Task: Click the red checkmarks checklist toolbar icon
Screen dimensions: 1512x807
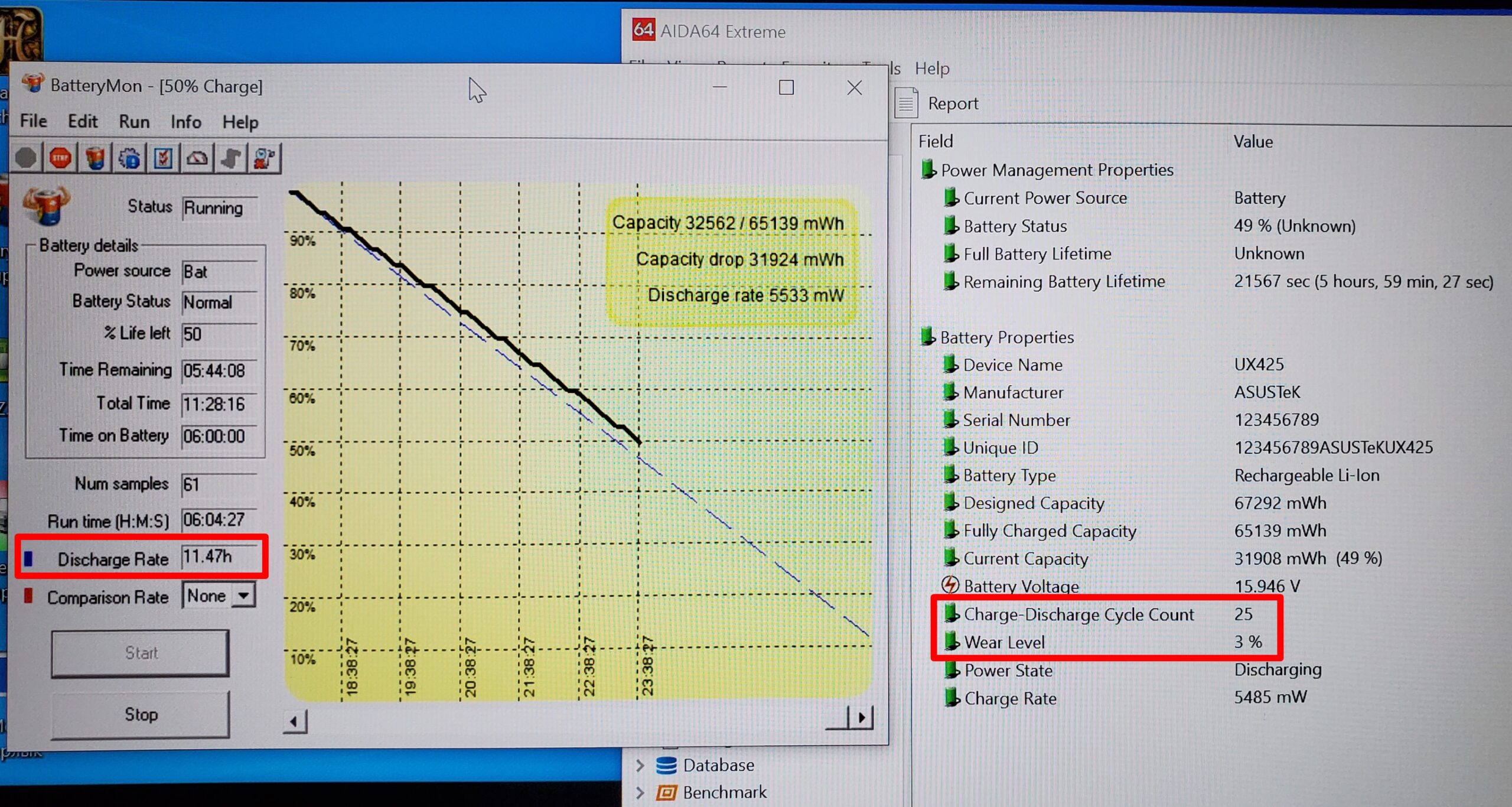Action: (x=163, y=158)
